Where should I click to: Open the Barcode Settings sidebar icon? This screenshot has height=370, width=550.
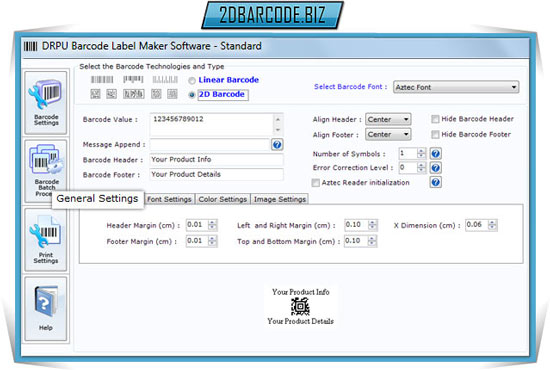coord(46,102)
